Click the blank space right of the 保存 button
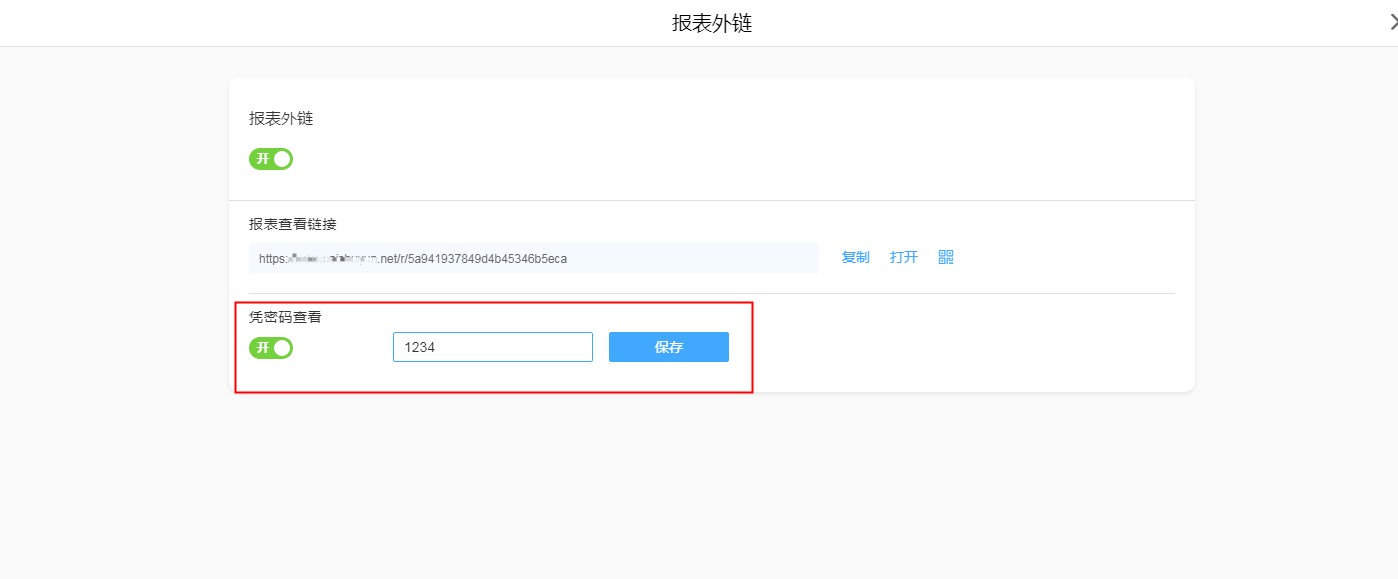This screenshot has width=1398, height=579. point(950,347)
